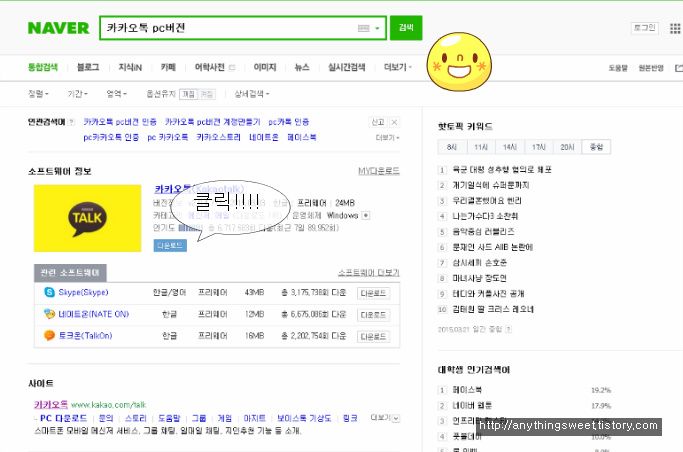
Task: Click the NAVER logo
Action: [x=58, y=28]
